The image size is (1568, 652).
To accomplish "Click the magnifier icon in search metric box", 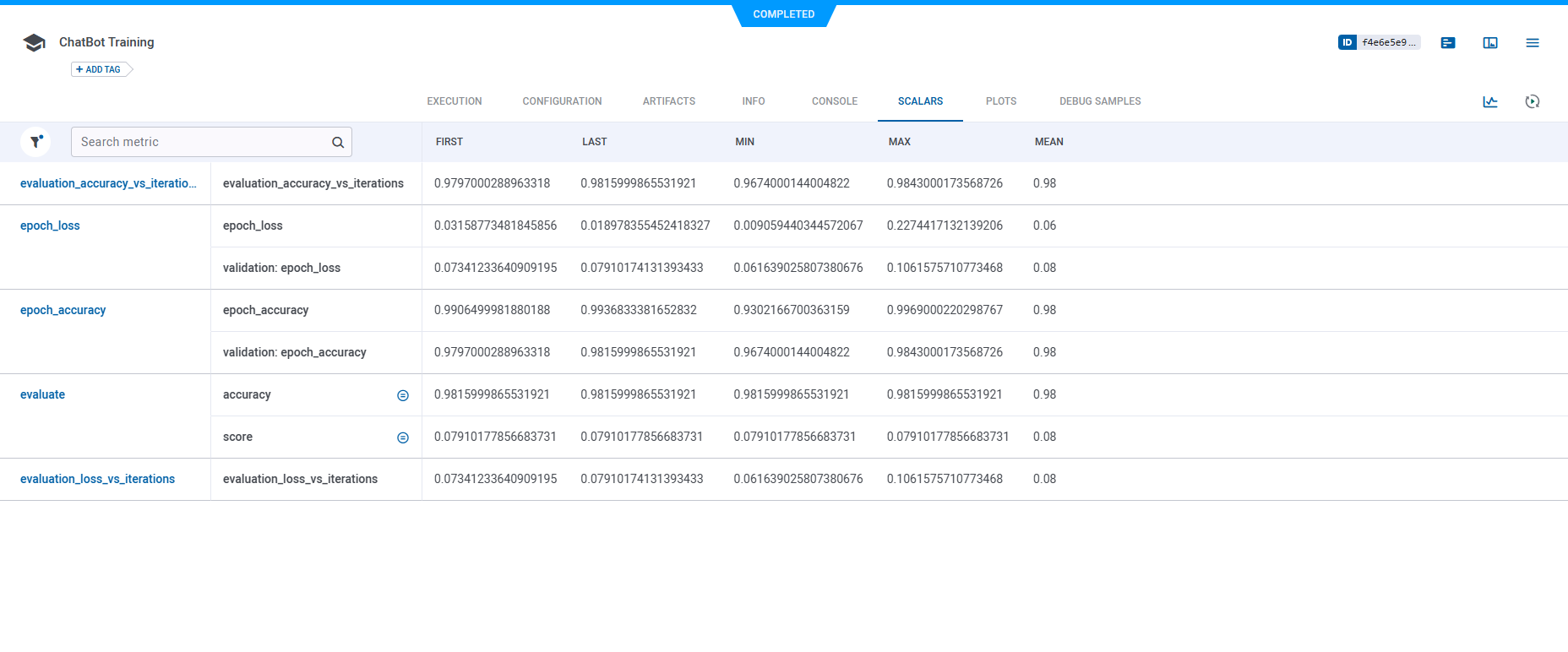I will [338, 143].
